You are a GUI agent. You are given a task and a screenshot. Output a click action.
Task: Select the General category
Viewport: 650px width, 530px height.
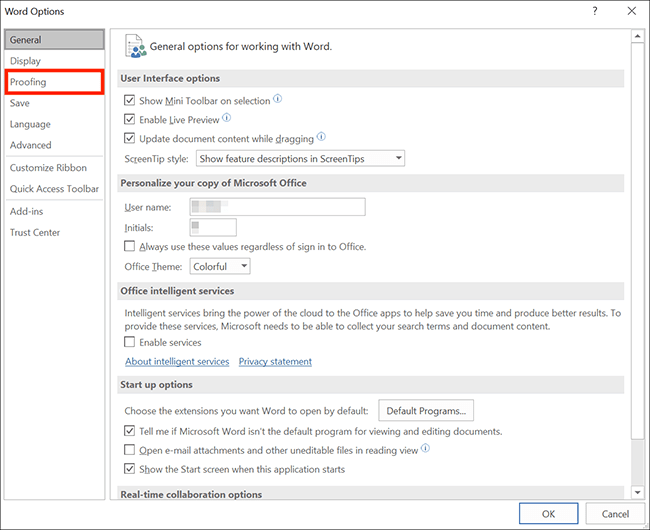54,40
